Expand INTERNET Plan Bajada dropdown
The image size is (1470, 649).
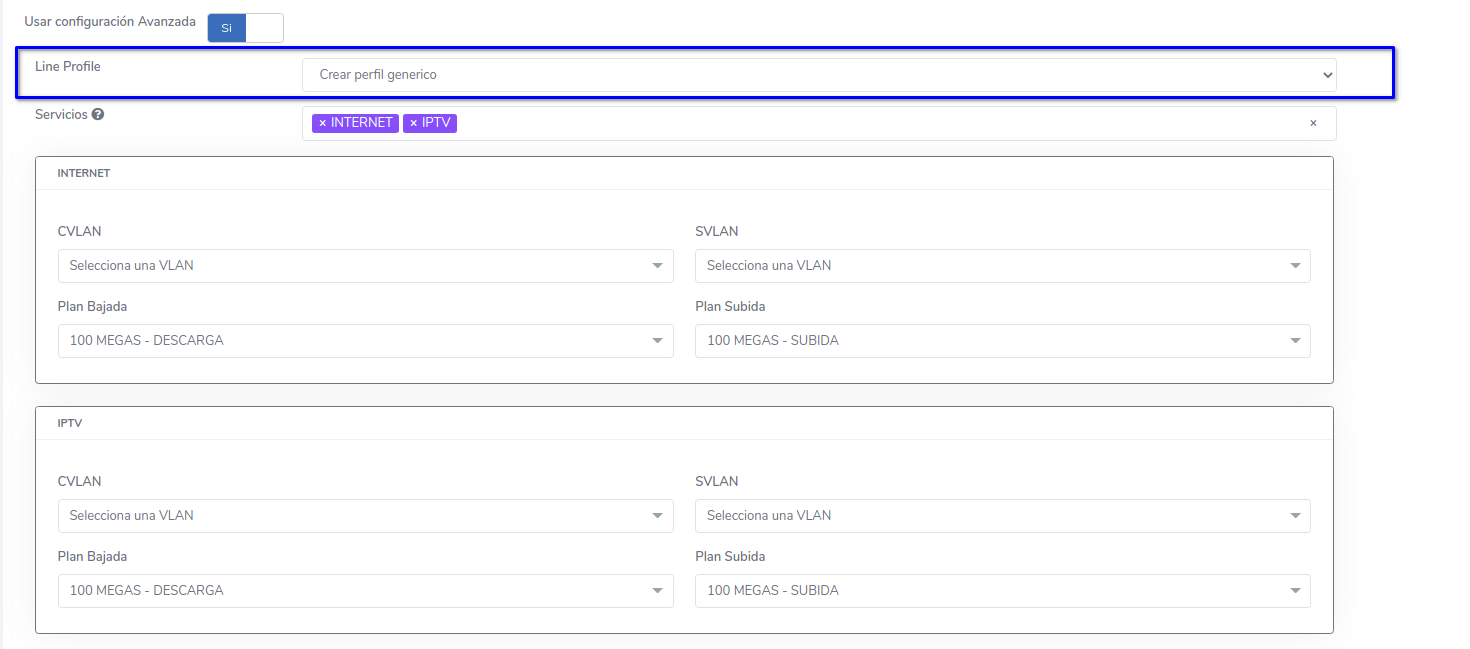click(x=365, y=341)
